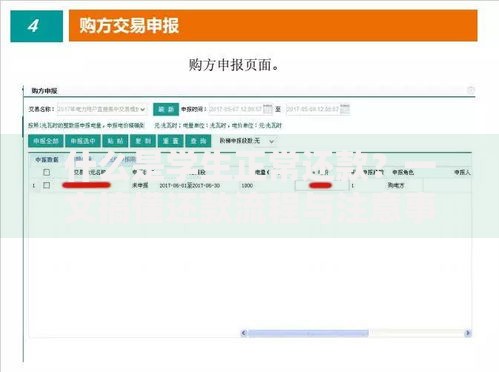Open the calendar picker for the start time
The height and width of the screenshot is (372, 499).
click(268, 109)
